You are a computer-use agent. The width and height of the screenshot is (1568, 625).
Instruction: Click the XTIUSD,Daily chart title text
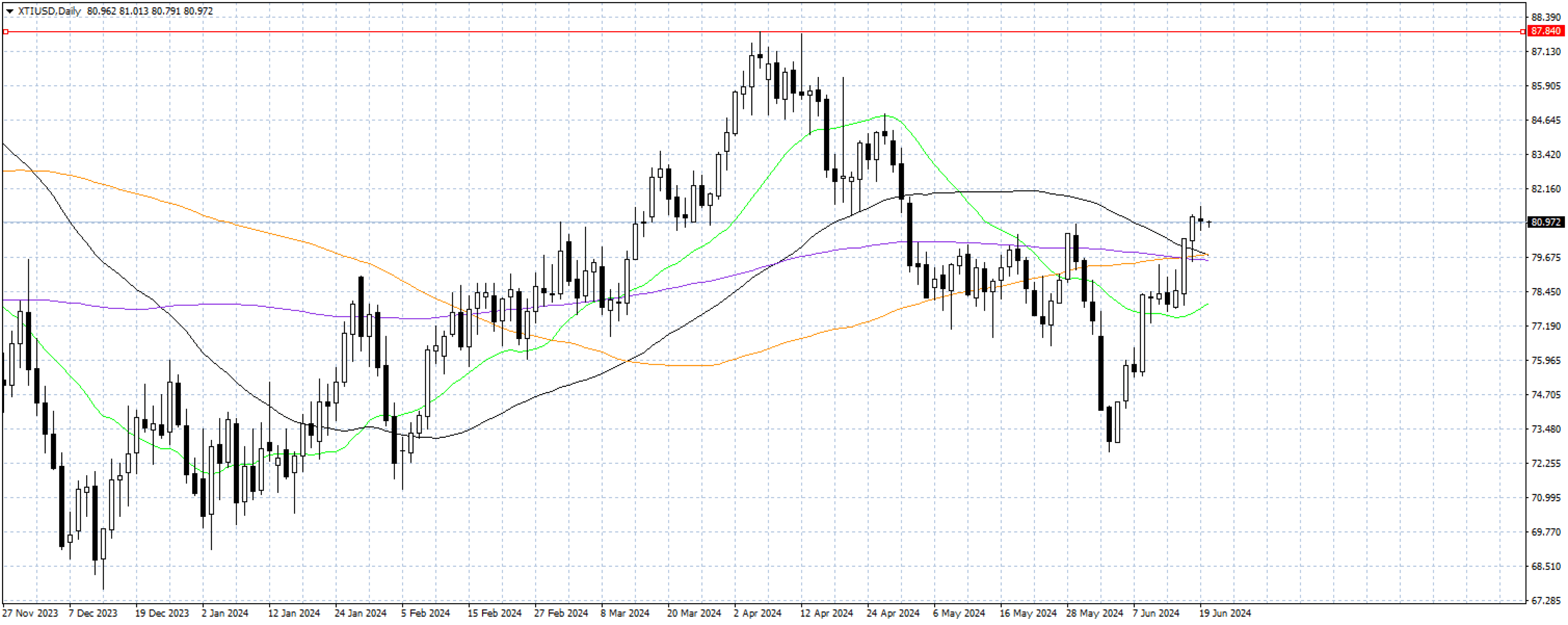[49, 11]
